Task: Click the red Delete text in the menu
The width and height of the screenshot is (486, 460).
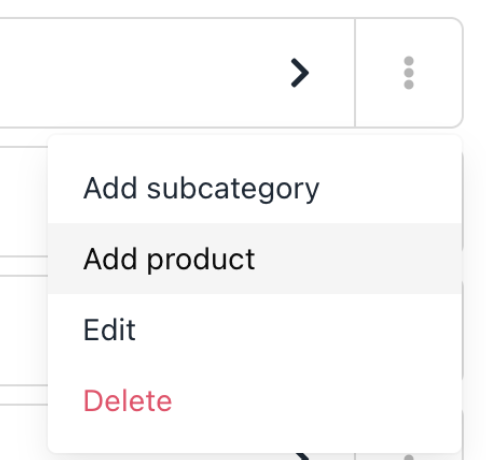Action: pyautogui.click(x=128, y=401)
